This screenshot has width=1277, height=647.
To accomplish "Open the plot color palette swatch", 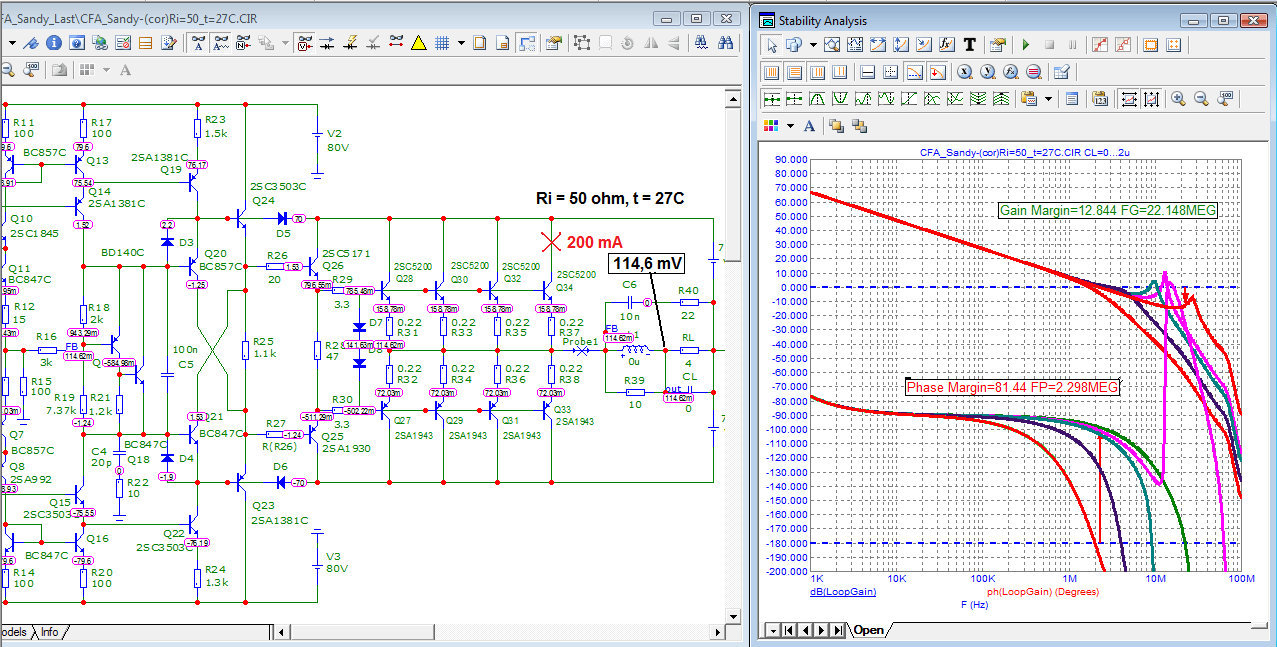I will [x=771, y=126].
